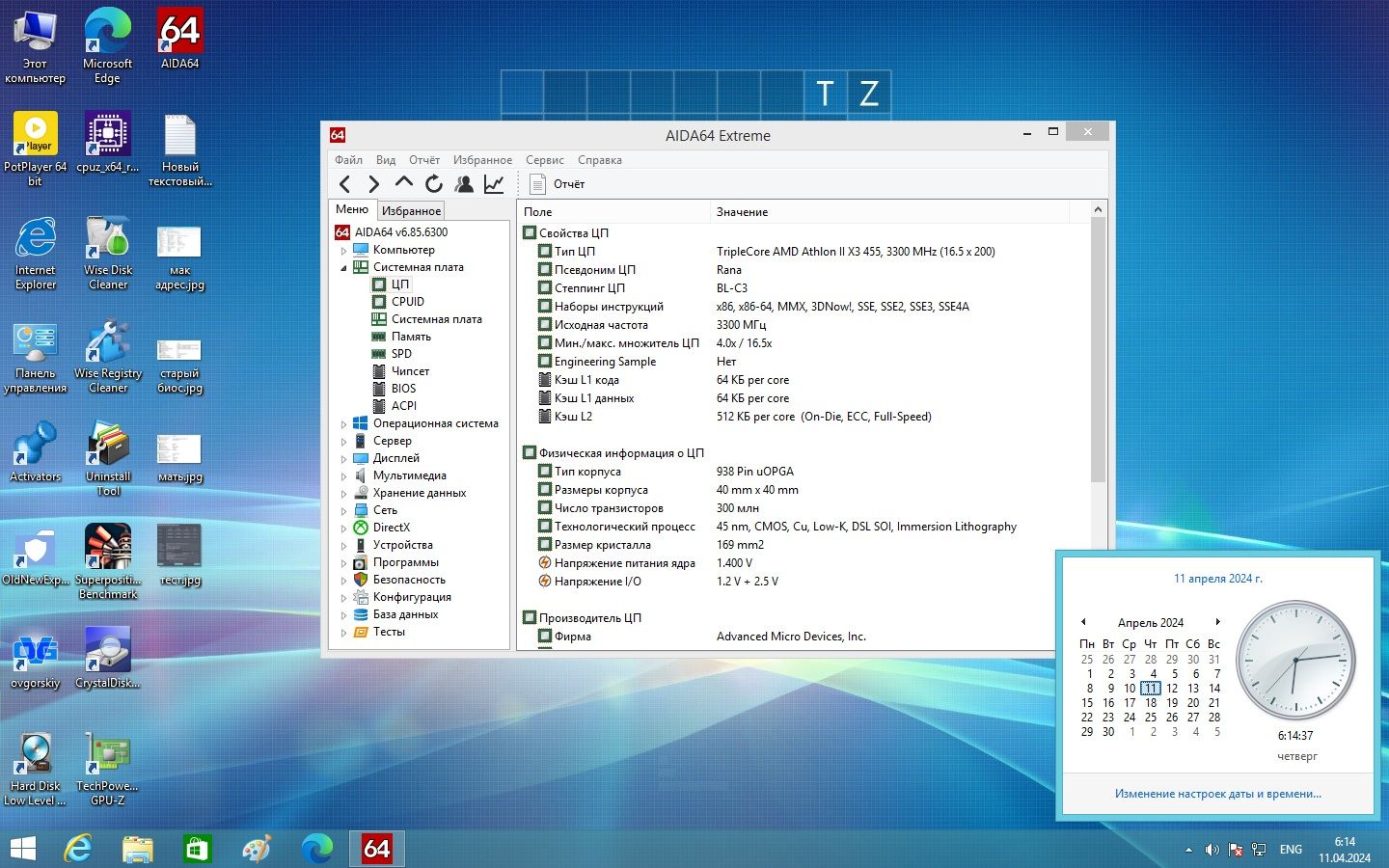Image resolution: width=1389 pixels, height=868 pixels.
Task: Open the Файл menu
Action: tap(348, 160)
